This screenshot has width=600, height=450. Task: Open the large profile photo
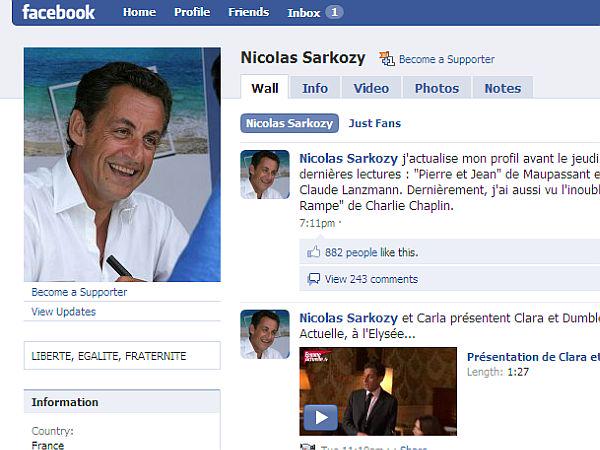tap(121, 165)
